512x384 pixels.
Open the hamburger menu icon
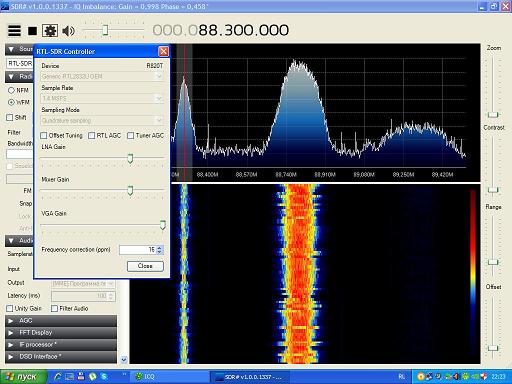(14, 31)
